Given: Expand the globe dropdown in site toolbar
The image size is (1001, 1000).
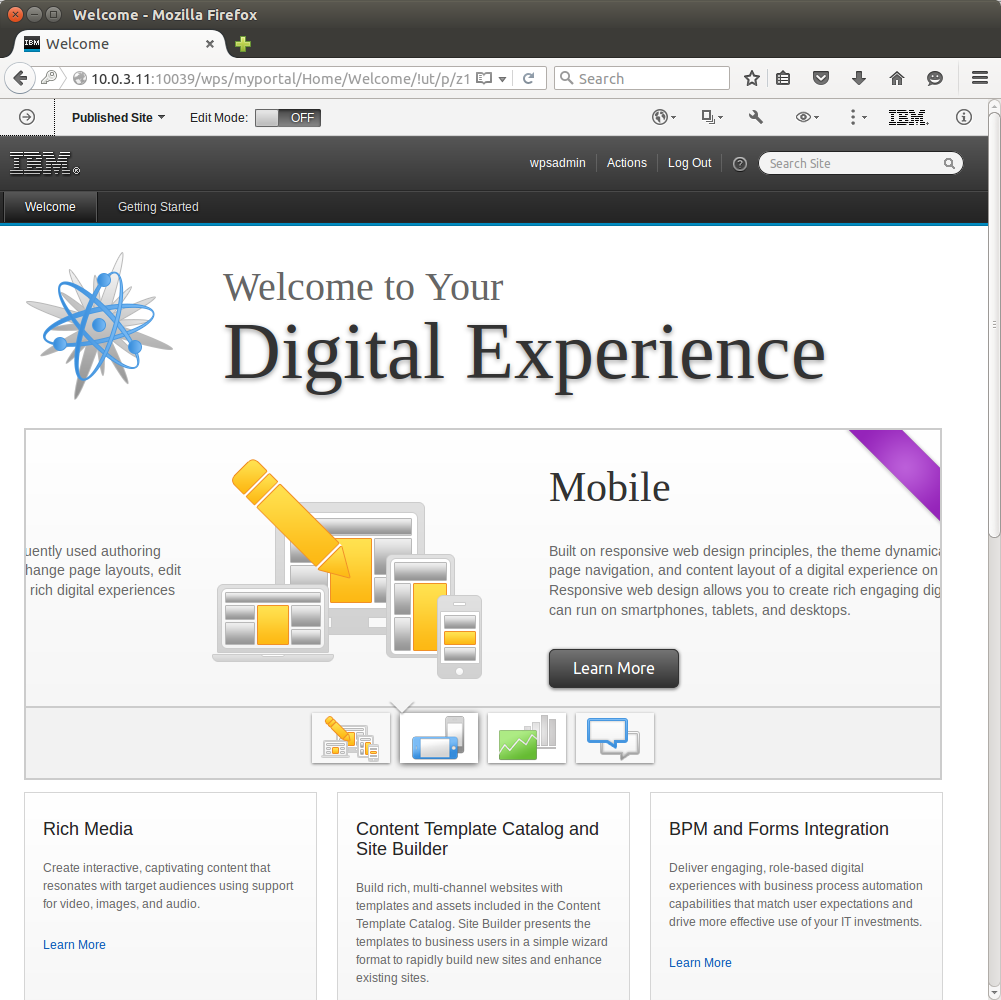Looking at the screenshot, I should [x=664, y=117].
